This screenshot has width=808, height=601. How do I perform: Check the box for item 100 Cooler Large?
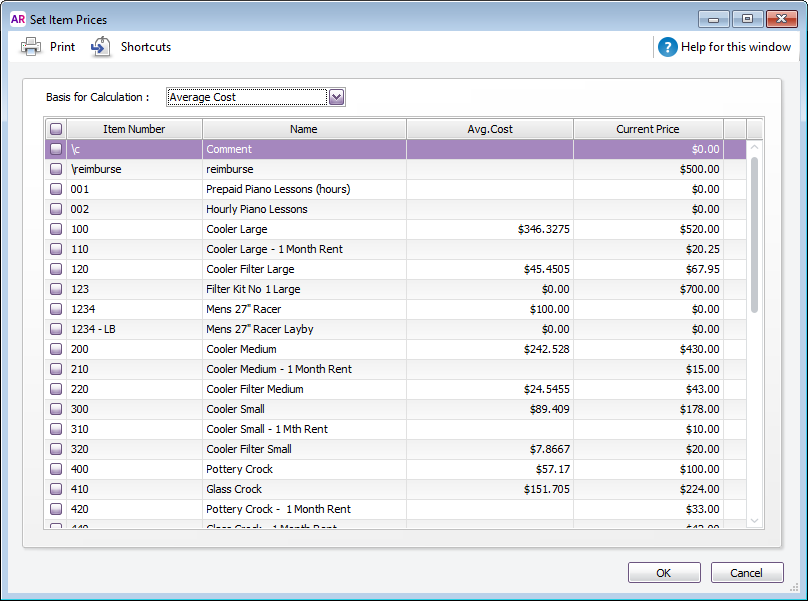(56, 229)
